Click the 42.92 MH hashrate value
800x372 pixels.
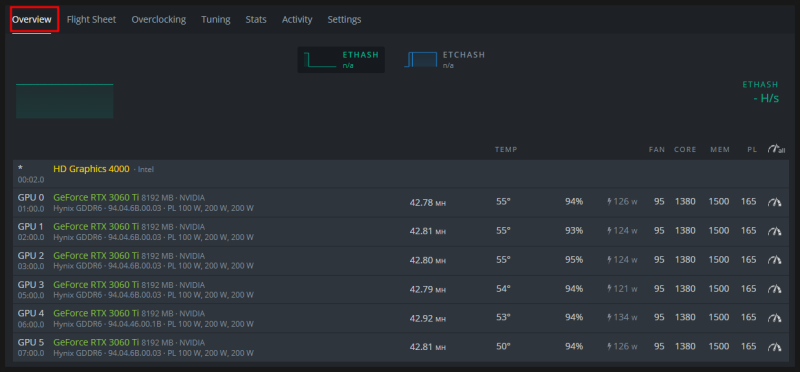point(428,318)
